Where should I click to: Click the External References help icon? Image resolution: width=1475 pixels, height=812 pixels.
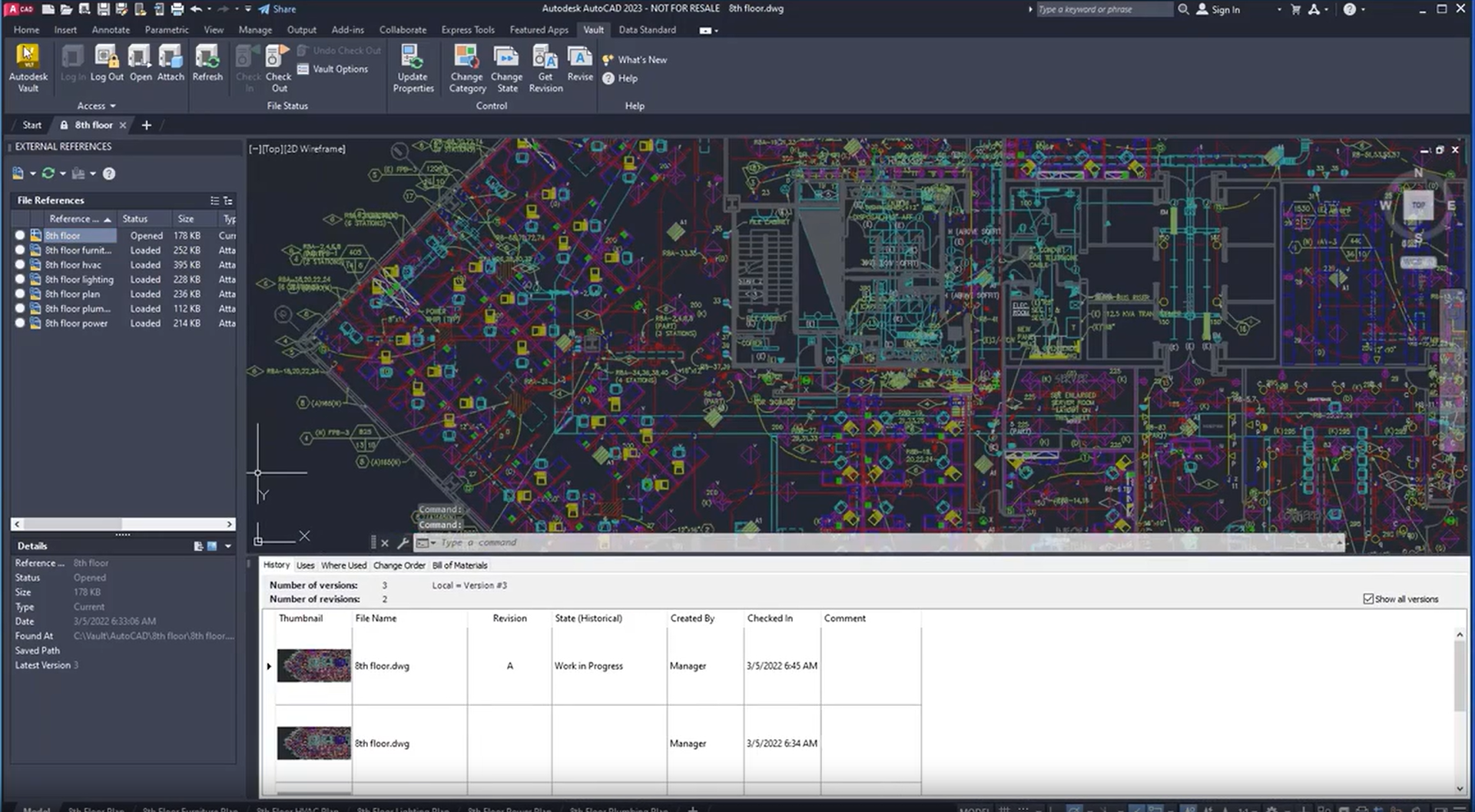pyautogui.click(x=109, y=174)
